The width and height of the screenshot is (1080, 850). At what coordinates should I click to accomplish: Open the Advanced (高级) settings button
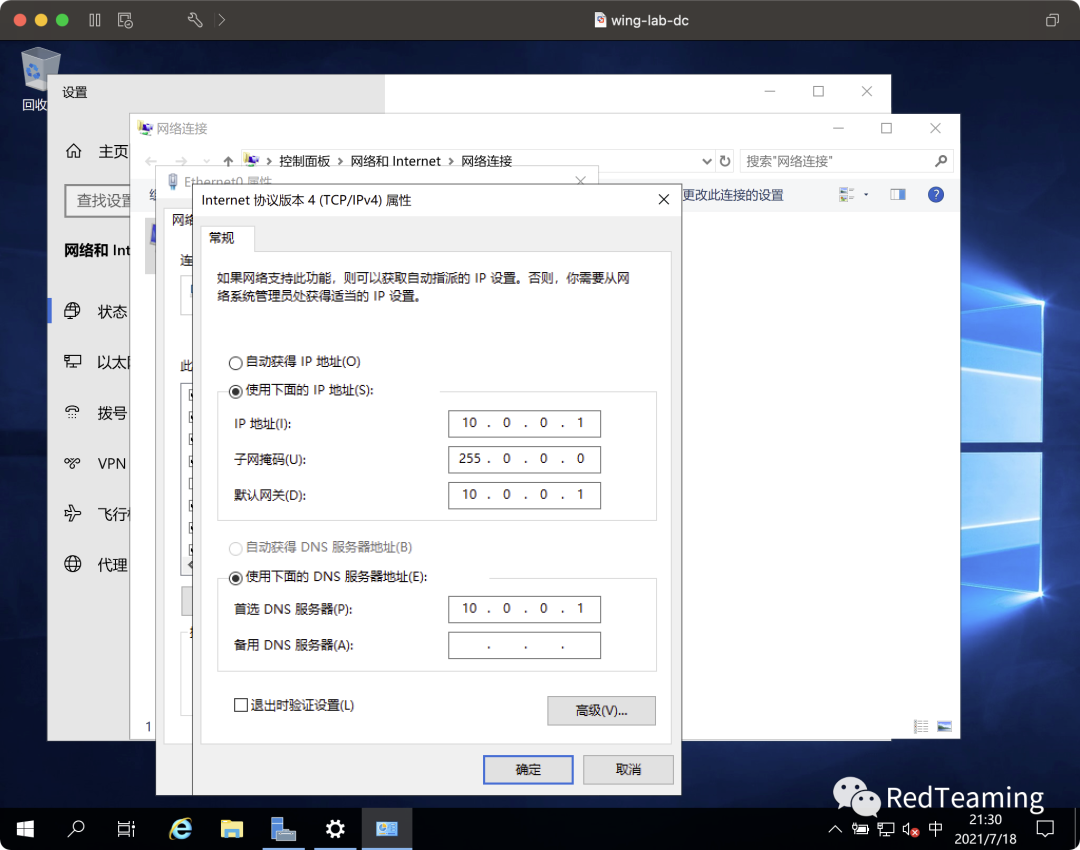tap(601, 710)
